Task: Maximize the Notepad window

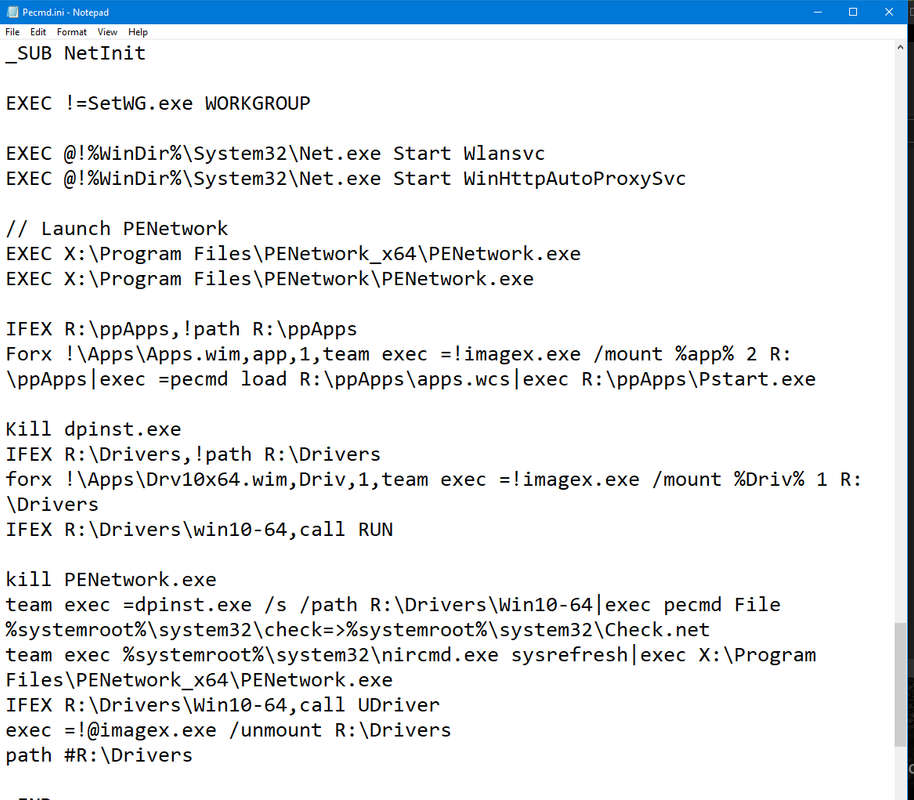Action: click(x=853, y=12)
